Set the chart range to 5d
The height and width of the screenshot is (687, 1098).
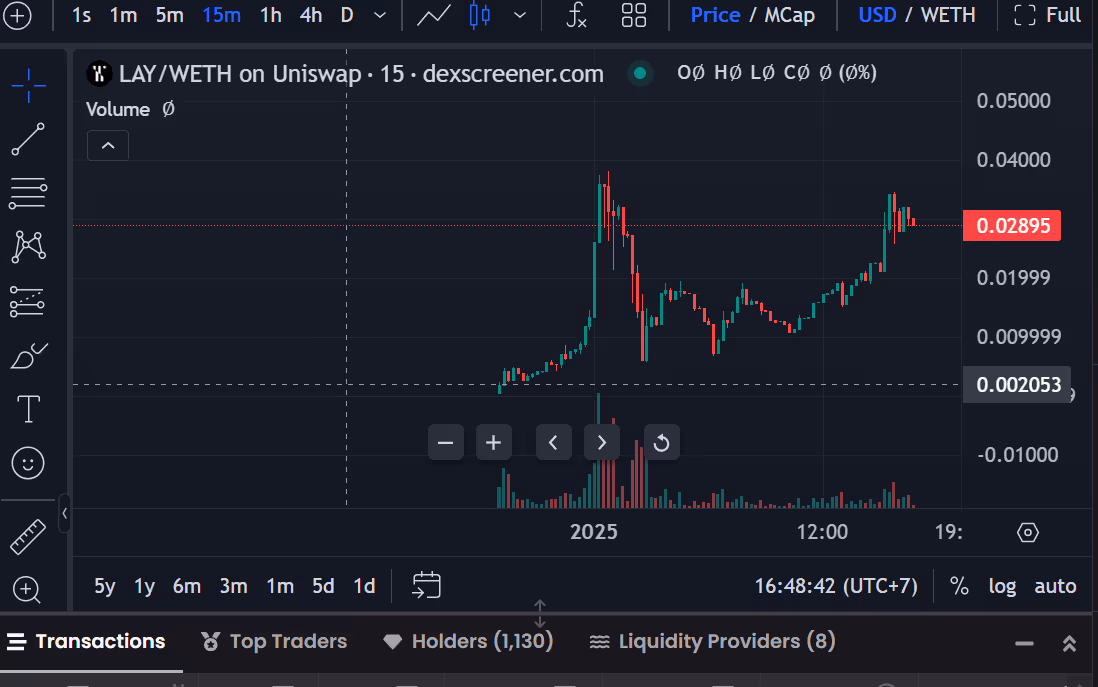[x=323, y=586]
